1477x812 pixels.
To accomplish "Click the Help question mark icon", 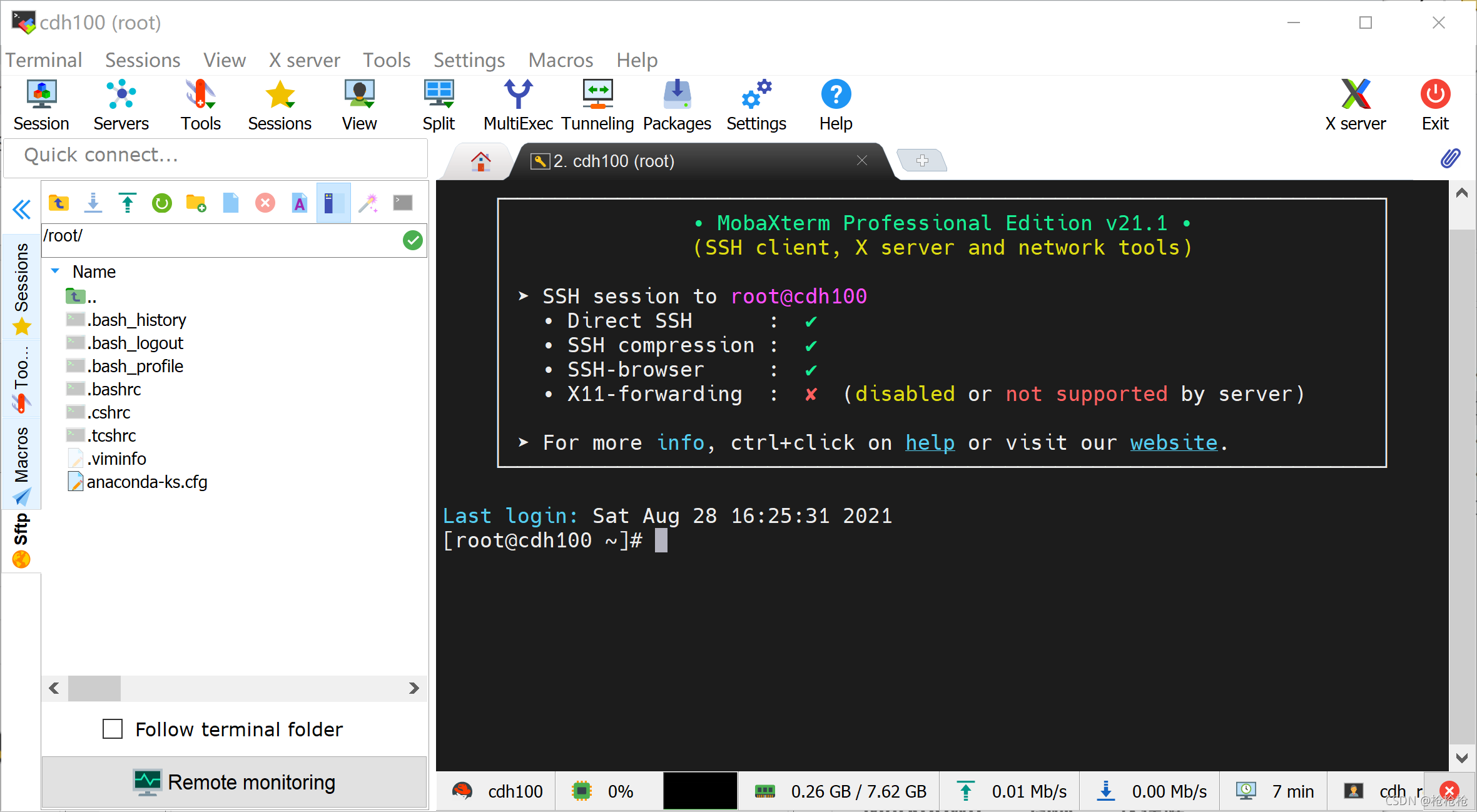I will (x=836, y=104).
